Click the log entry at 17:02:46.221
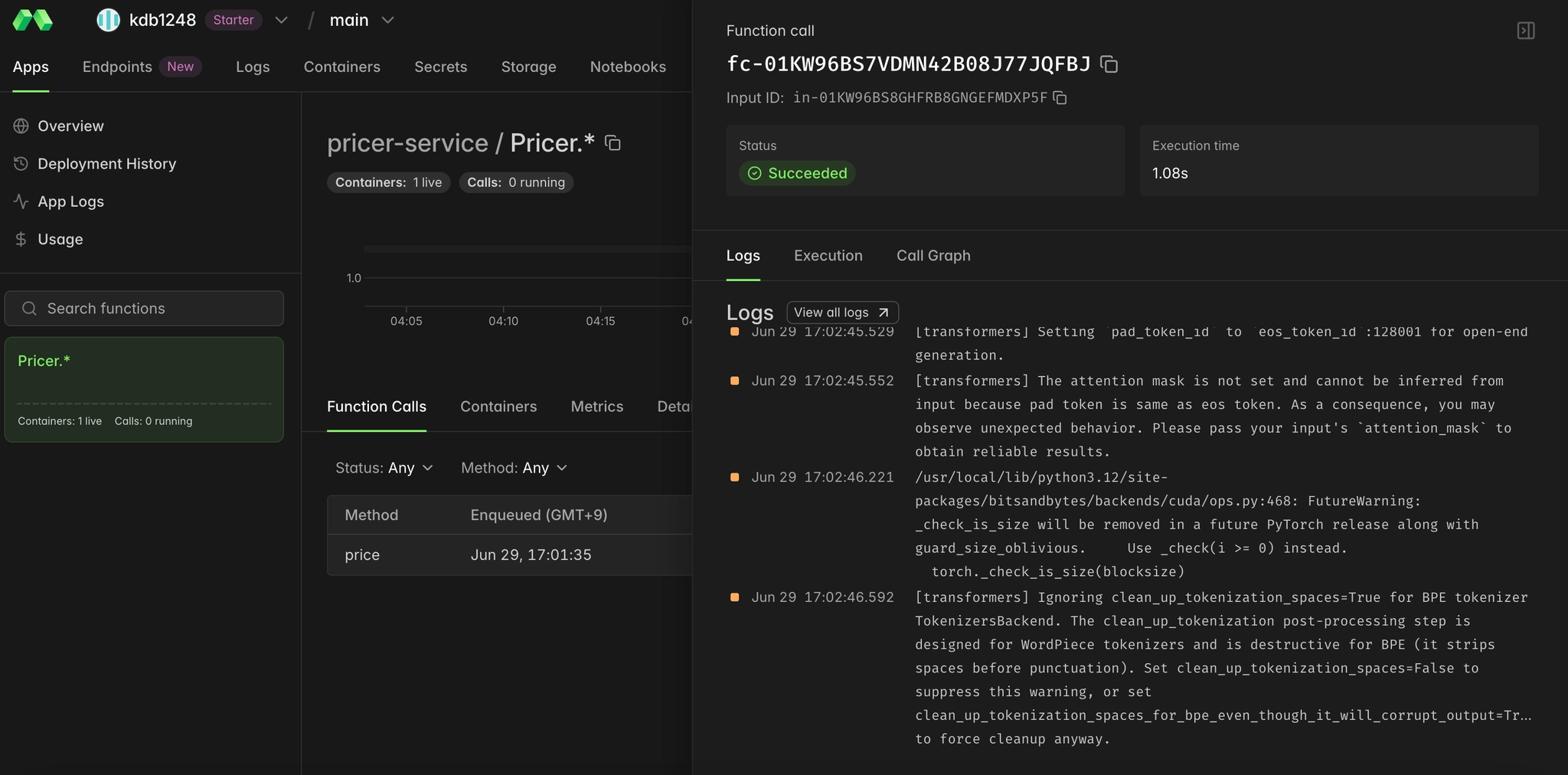Image resolution: width=1568 pixels, height=775 pixels. (x=1130, y=525)
